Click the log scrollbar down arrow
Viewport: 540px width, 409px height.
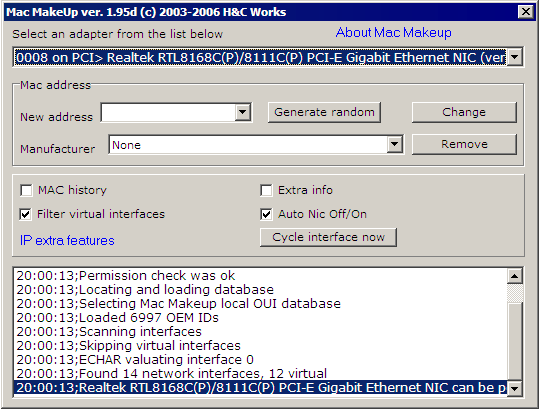pos(515,389)
